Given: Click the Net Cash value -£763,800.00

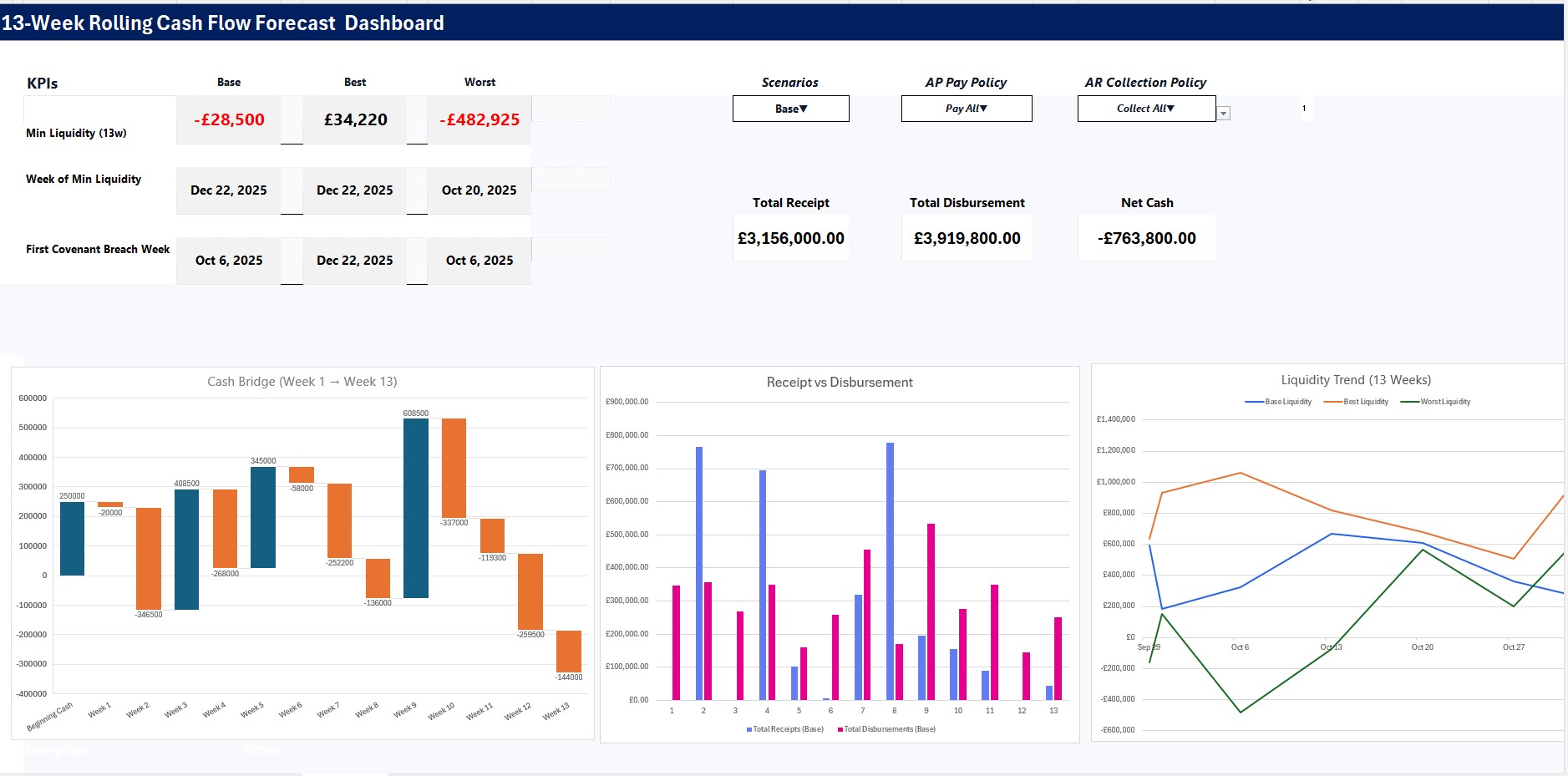Looking at the screenshot, I should (1146, 239).
